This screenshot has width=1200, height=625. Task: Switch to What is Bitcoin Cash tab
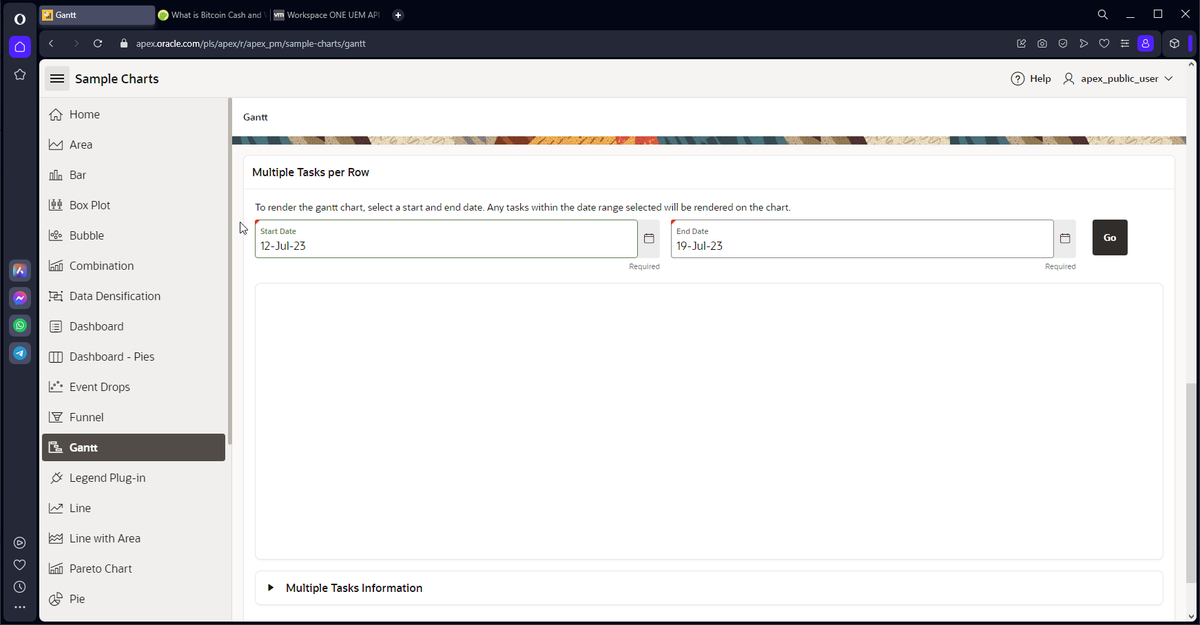click(210, 15)
